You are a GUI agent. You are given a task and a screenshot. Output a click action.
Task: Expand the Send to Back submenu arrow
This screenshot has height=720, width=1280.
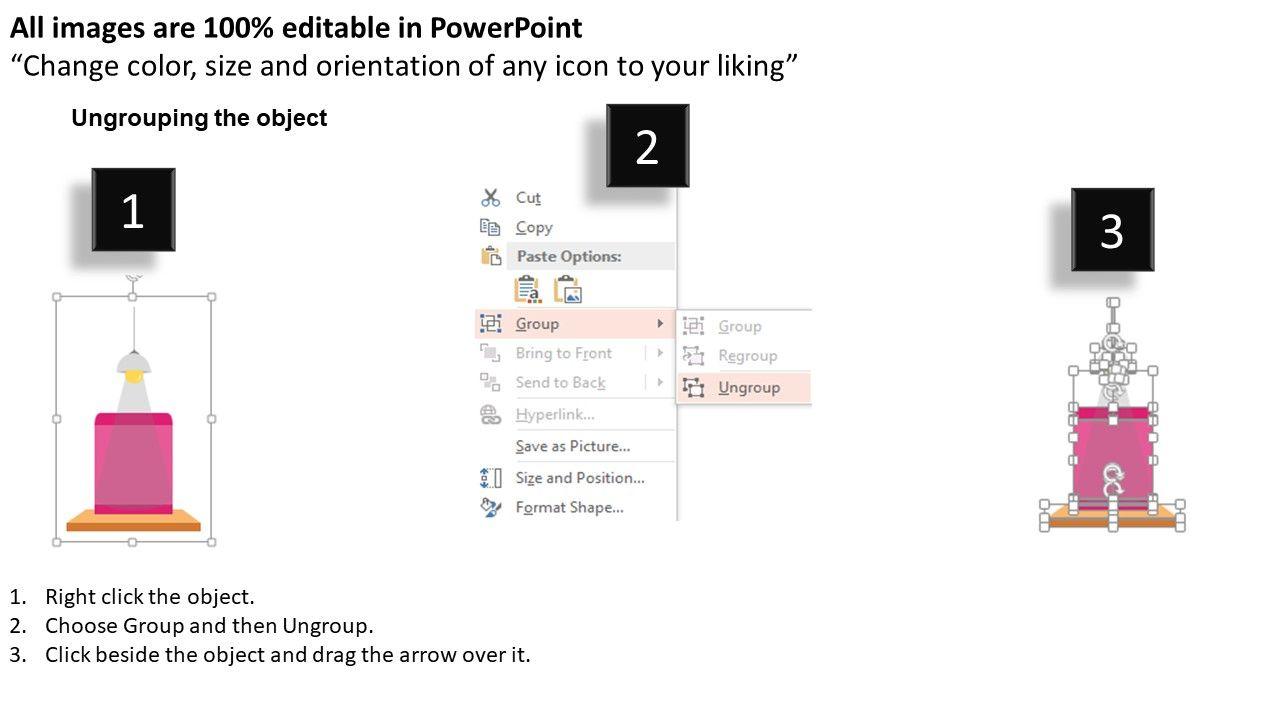pos(660,382)
